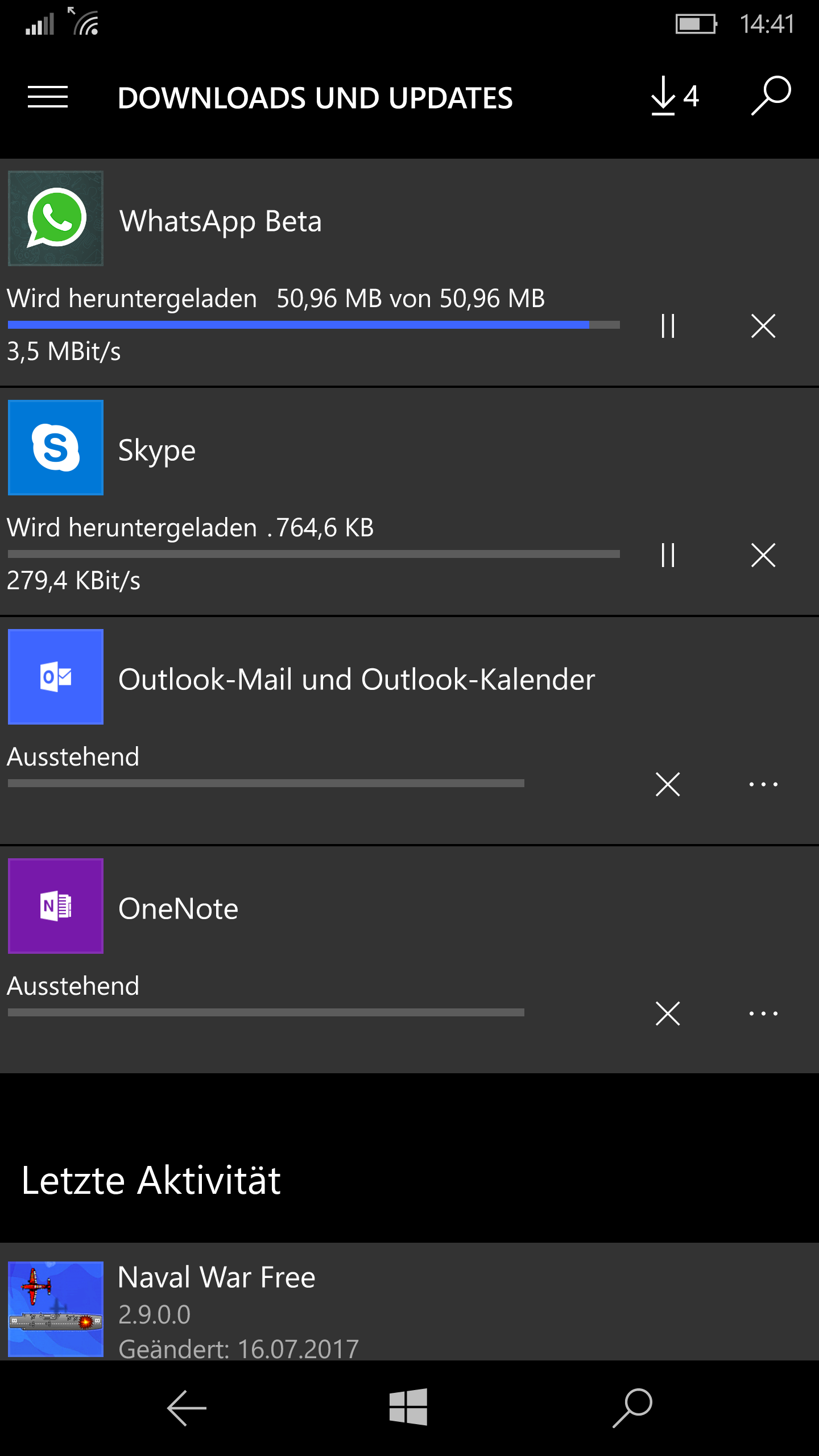Select the Skype title text
The width and height of the screenshot is (819, 1456).
pyautogui.click(x=157, y=451)
